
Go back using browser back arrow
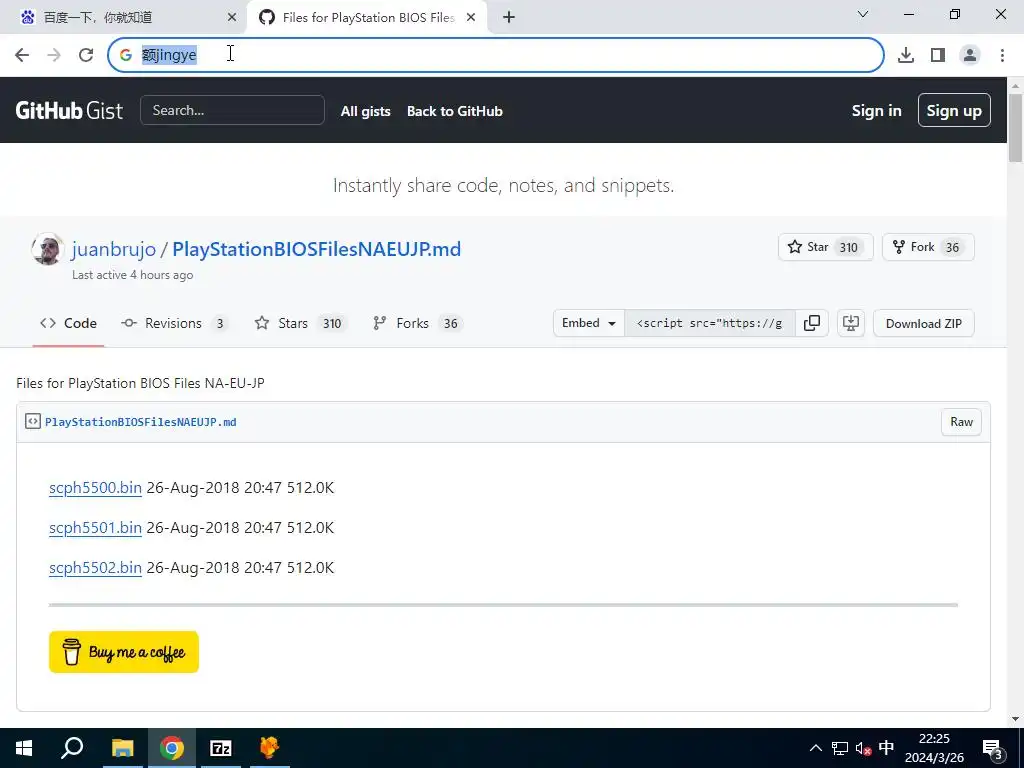pos(22,55)
